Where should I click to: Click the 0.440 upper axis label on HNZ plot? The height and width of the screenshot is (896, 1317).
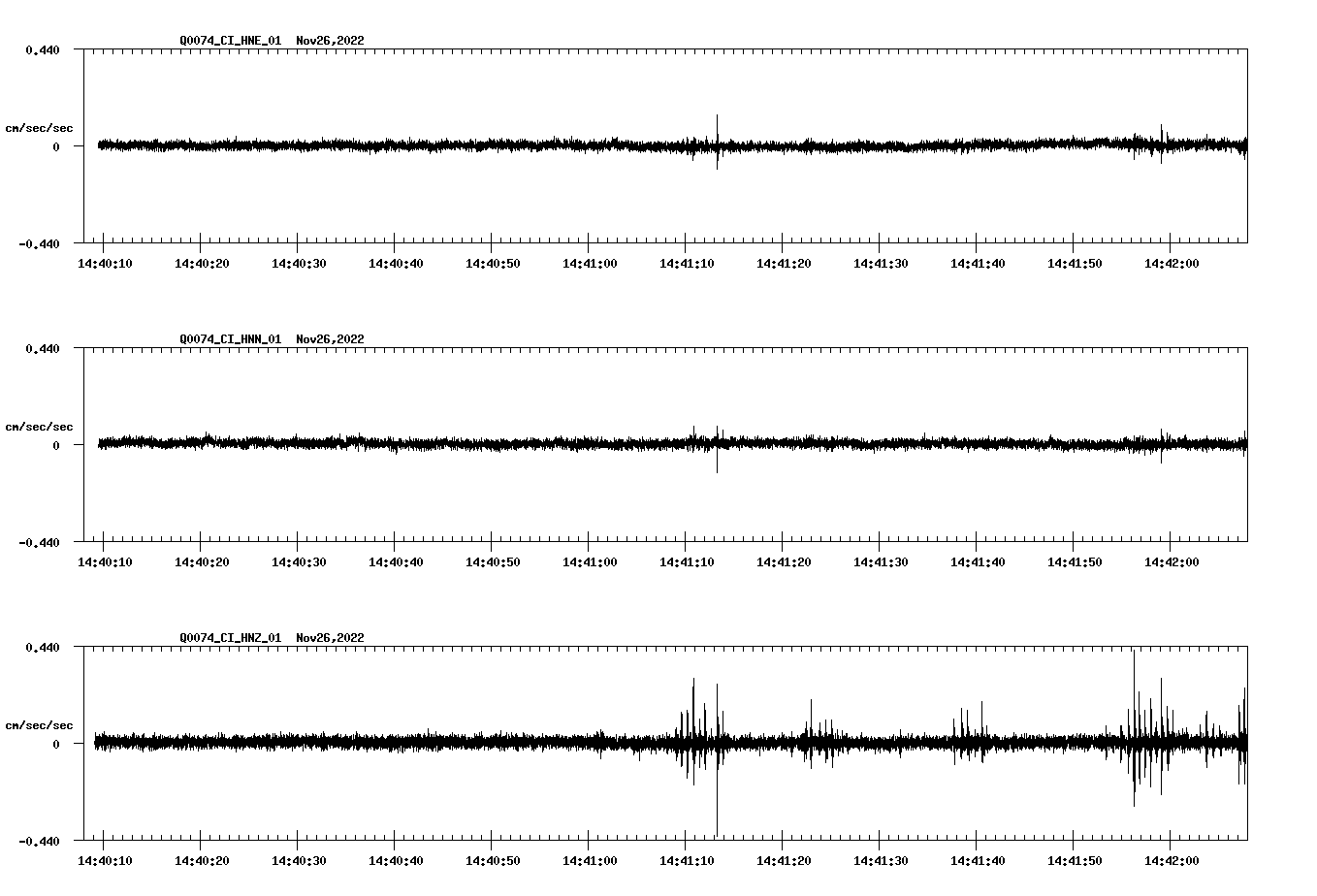pyautogui.click(x=43, y=647)
